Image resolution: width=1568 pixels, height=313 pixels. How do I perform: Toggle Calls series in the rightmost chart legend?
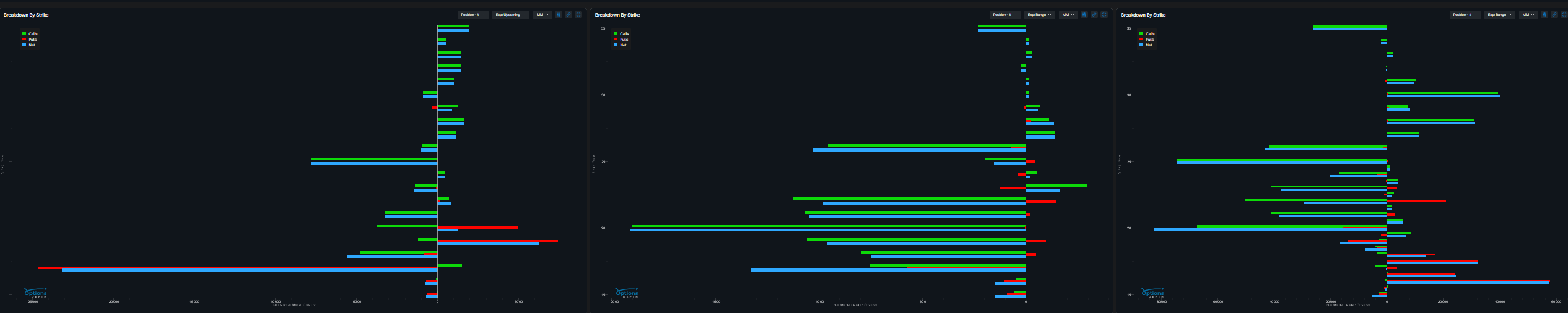coord(1147,34)
